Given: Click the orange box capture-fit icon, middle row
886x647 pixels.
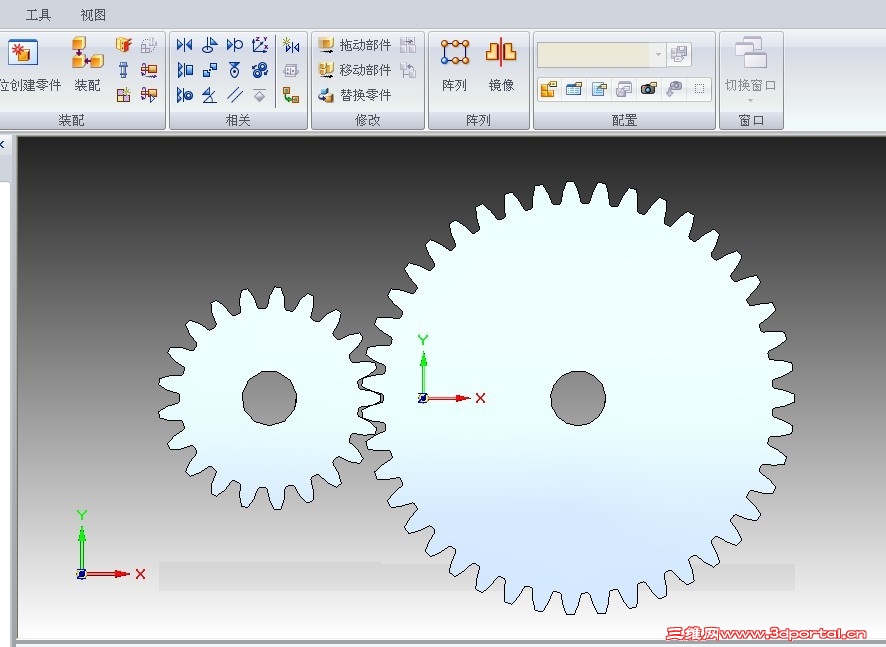Looking at the screenshot, I should (149, 70).
